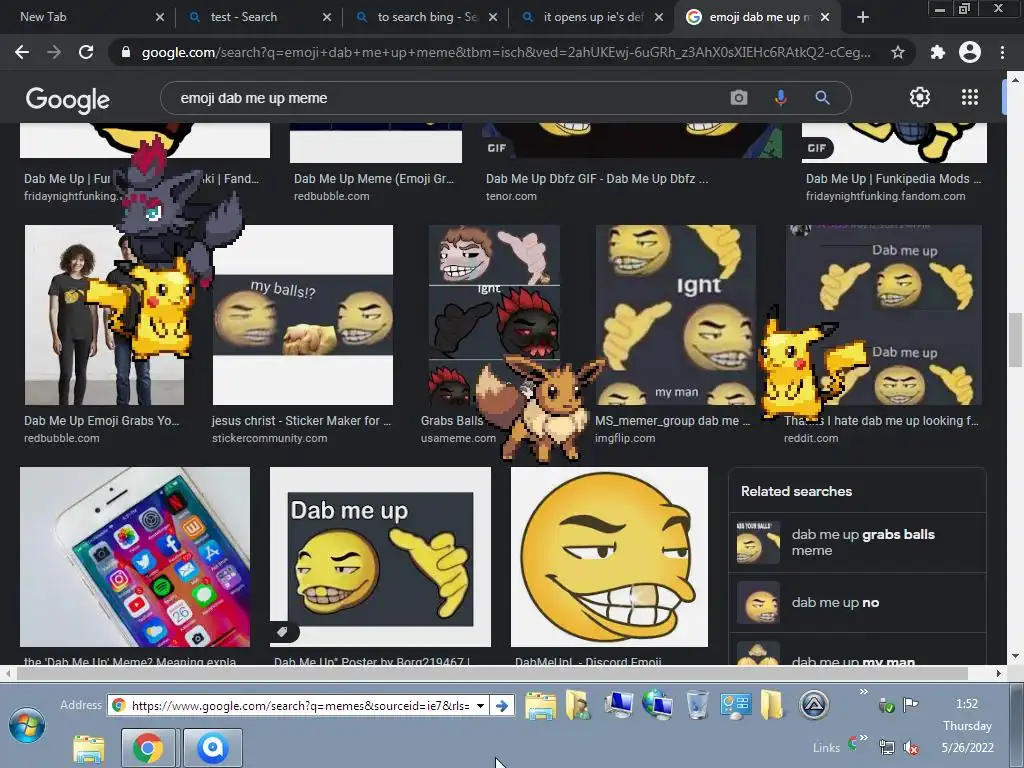Close the New Tab tab

(160, 17)
